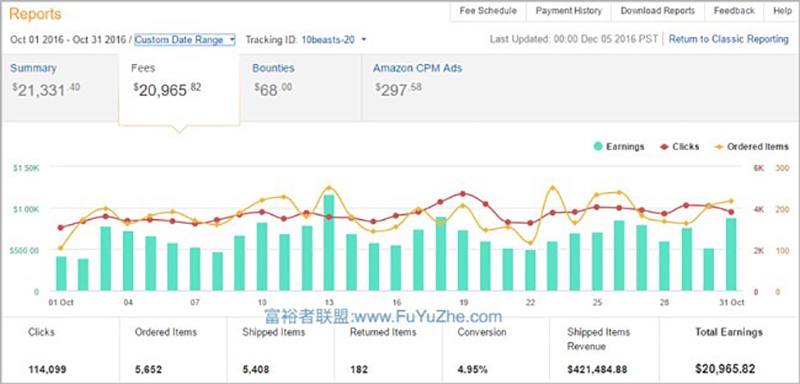Click the earnings bar for 10 Oct
The image size is (800, 384).
(262, 258)
